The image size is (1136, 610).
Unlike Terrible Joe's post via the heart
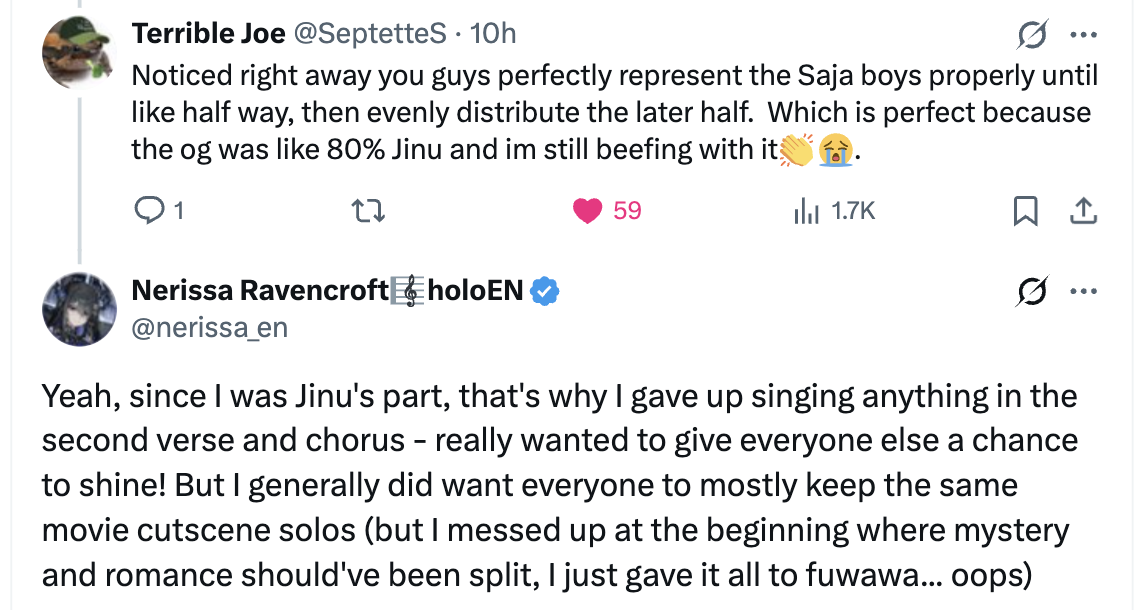[588, 211]
